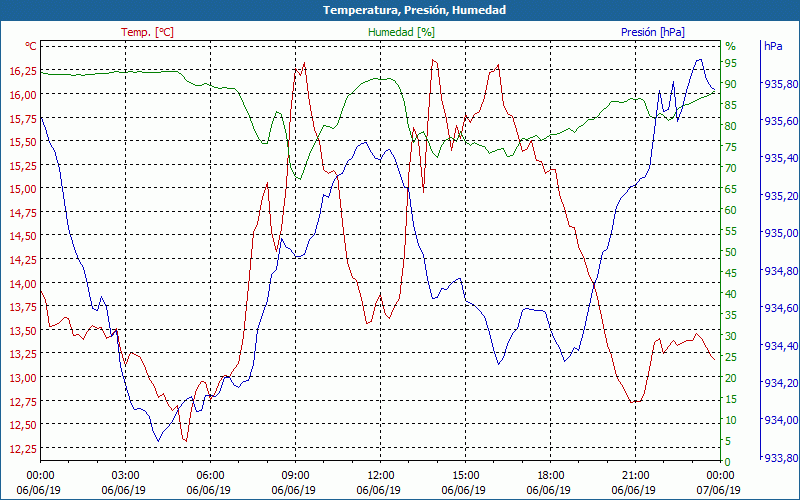Screen dimensions: 800x500
Task: Click pressure axis value 934,20
Action: pyautogui.click(x=781, y=383)
